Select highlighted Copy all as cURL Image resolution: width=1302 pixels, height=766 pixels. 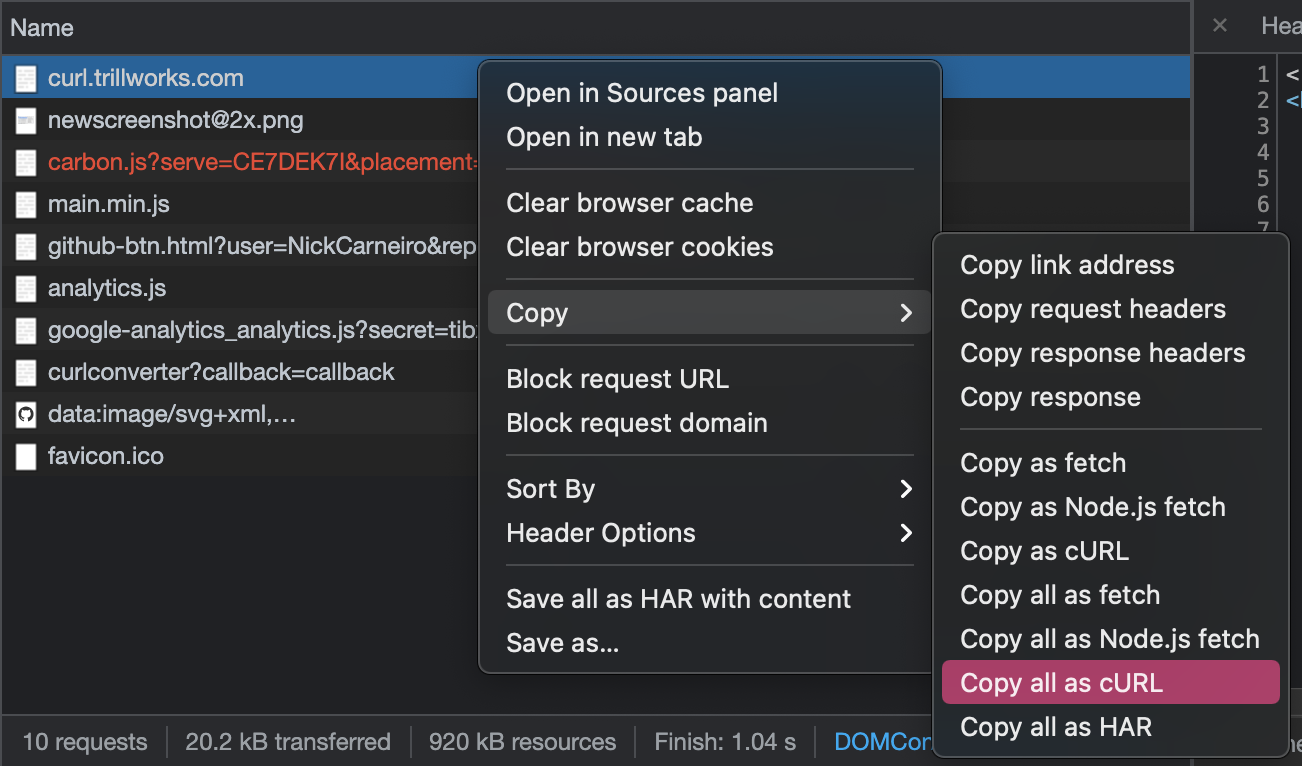click(1111, 683)
